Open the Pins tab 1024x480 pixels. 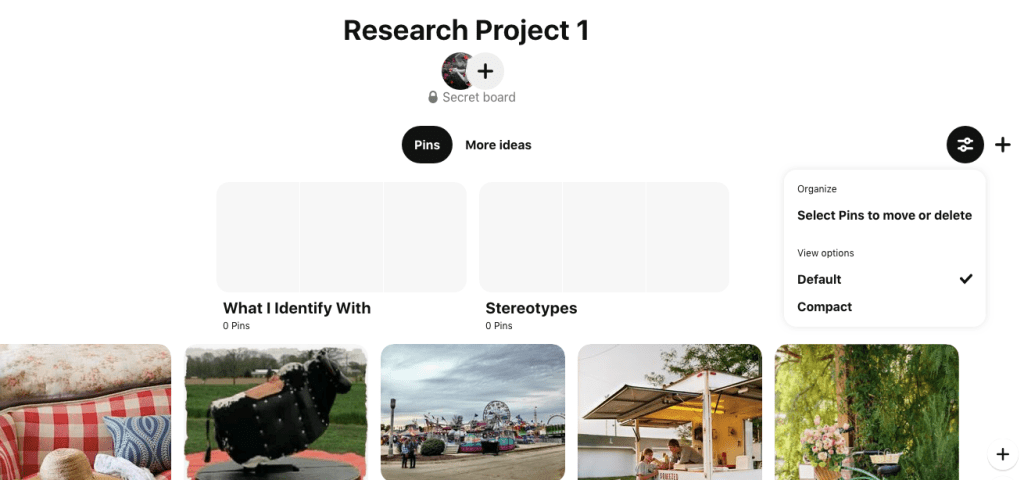(427, 145)
